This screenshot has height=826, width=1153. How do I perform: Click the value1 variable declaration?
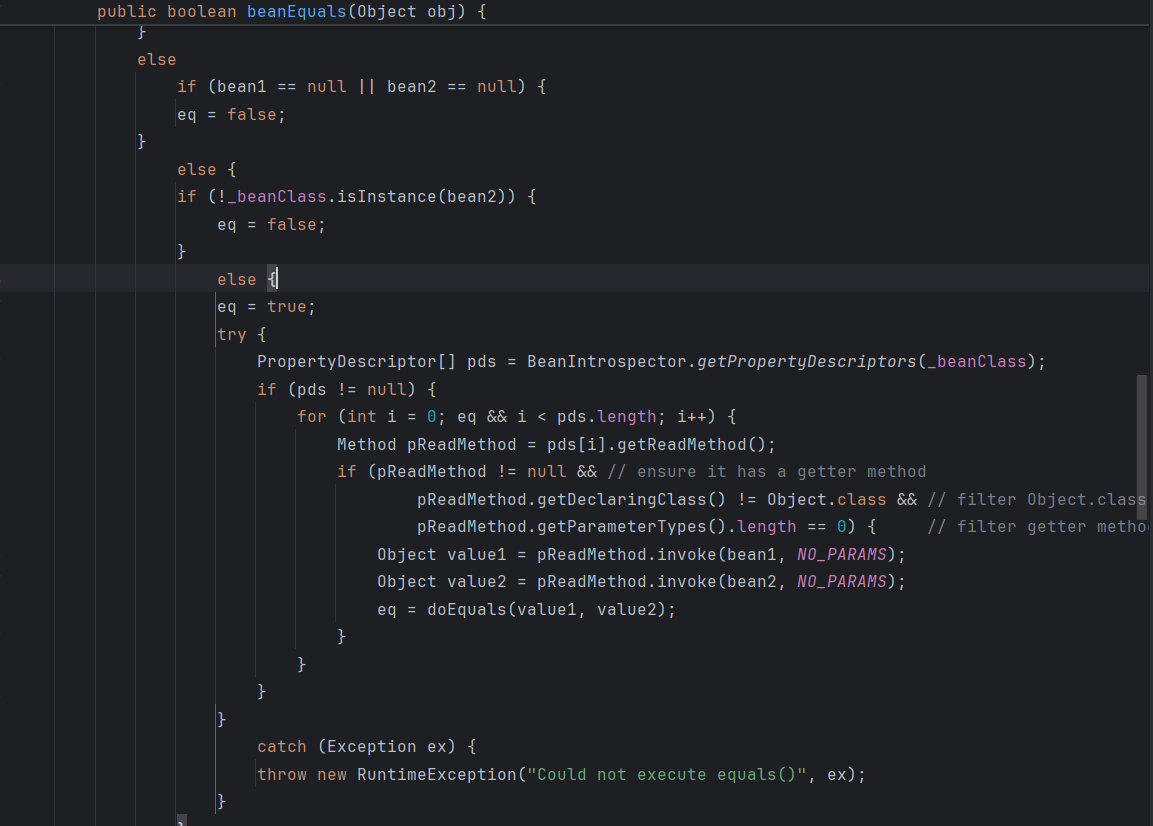click(471, 554)
